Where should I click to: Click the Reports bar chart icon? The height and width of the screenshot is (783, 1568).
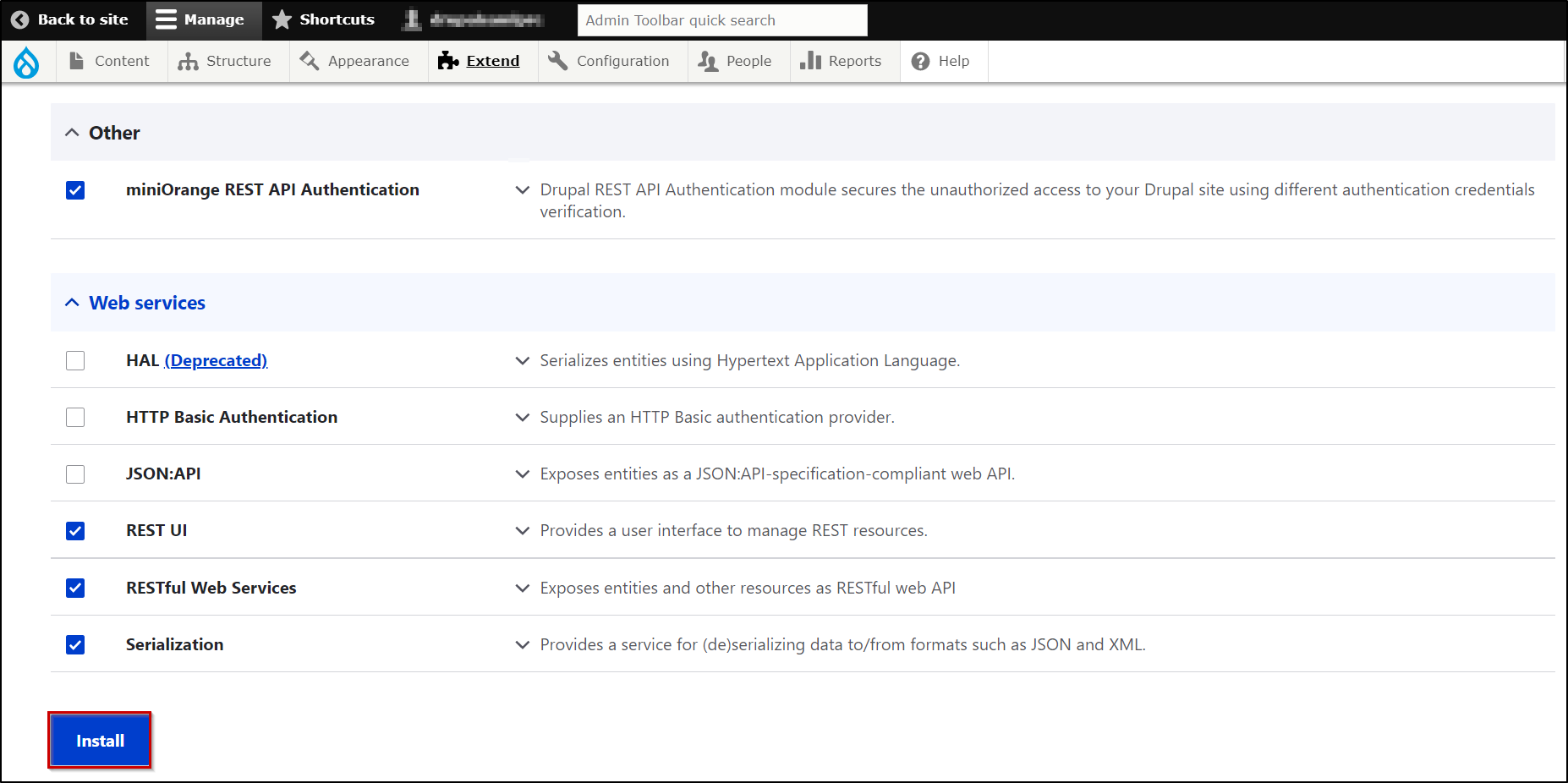(810, 61)
